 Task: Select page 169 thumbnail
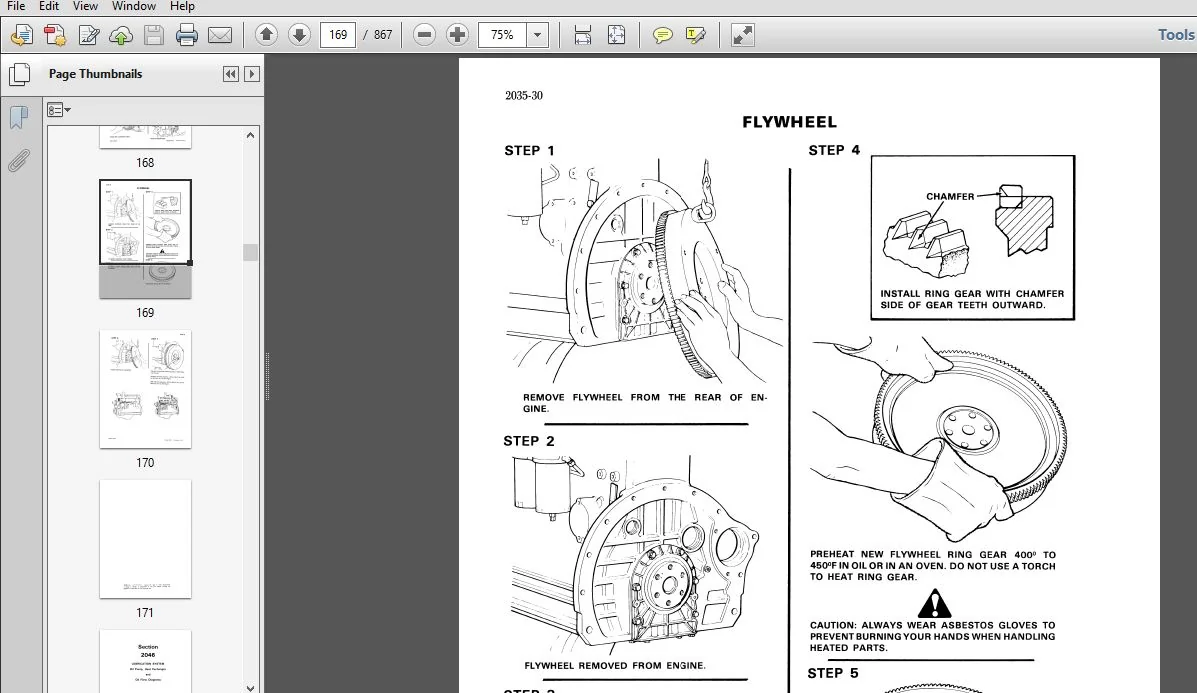[145, 239]
